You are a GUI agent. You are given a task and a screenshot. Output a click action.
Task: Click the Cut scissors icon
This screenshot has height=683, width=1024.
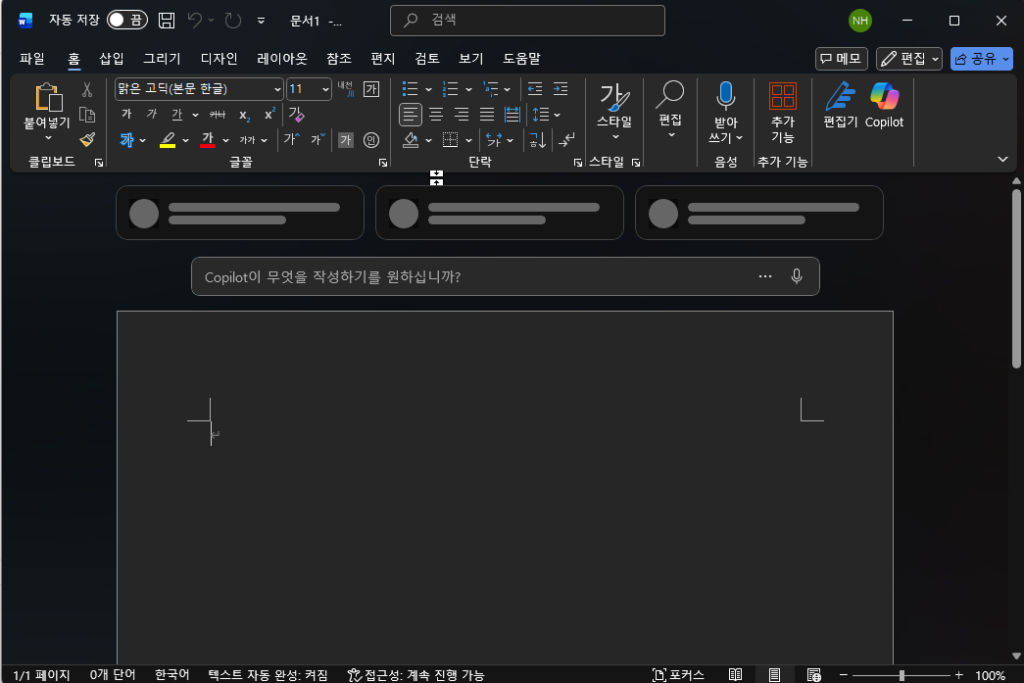(87, 90)
